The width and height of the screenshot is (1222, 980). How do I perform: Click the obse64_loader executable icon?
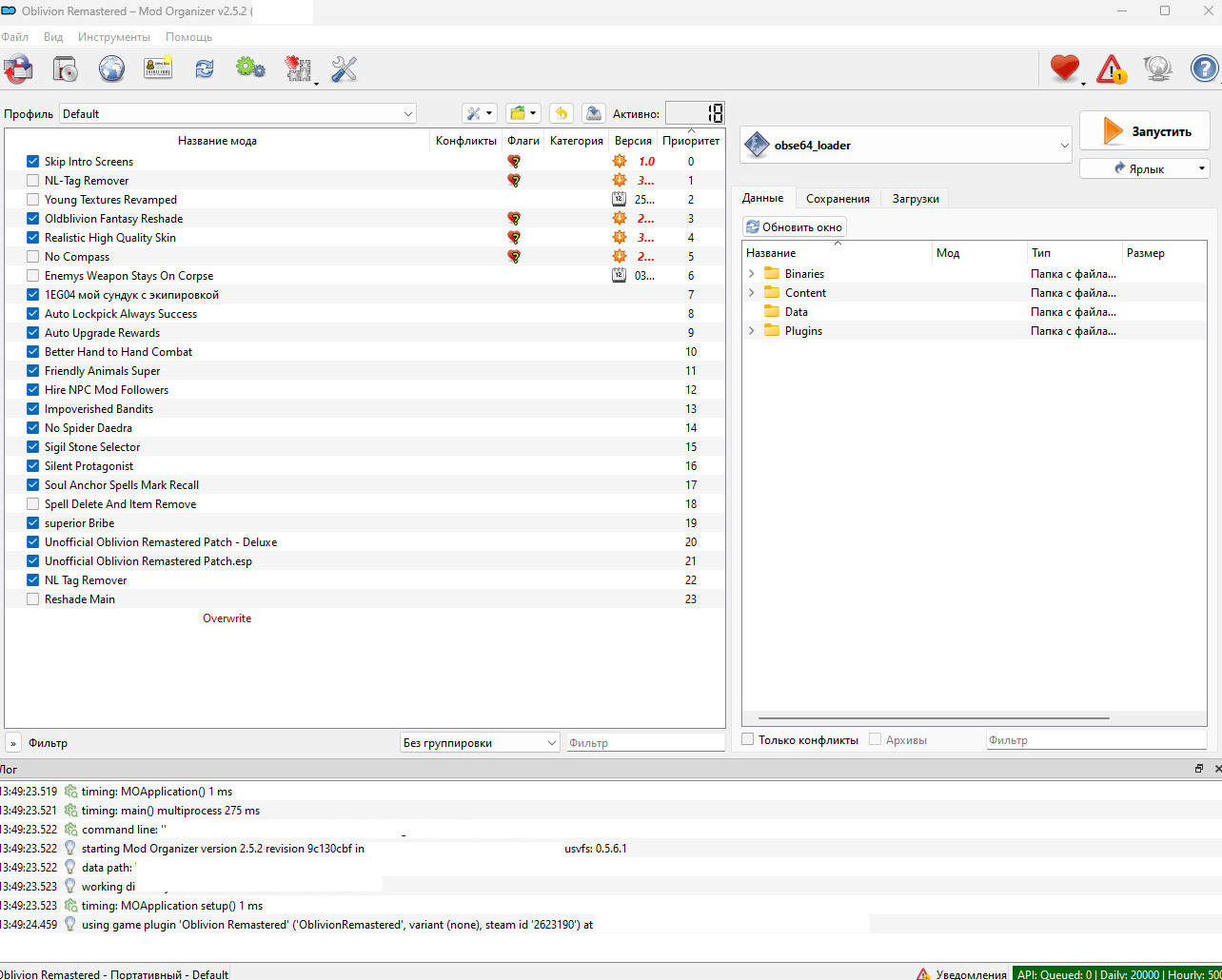pos(758,145)
